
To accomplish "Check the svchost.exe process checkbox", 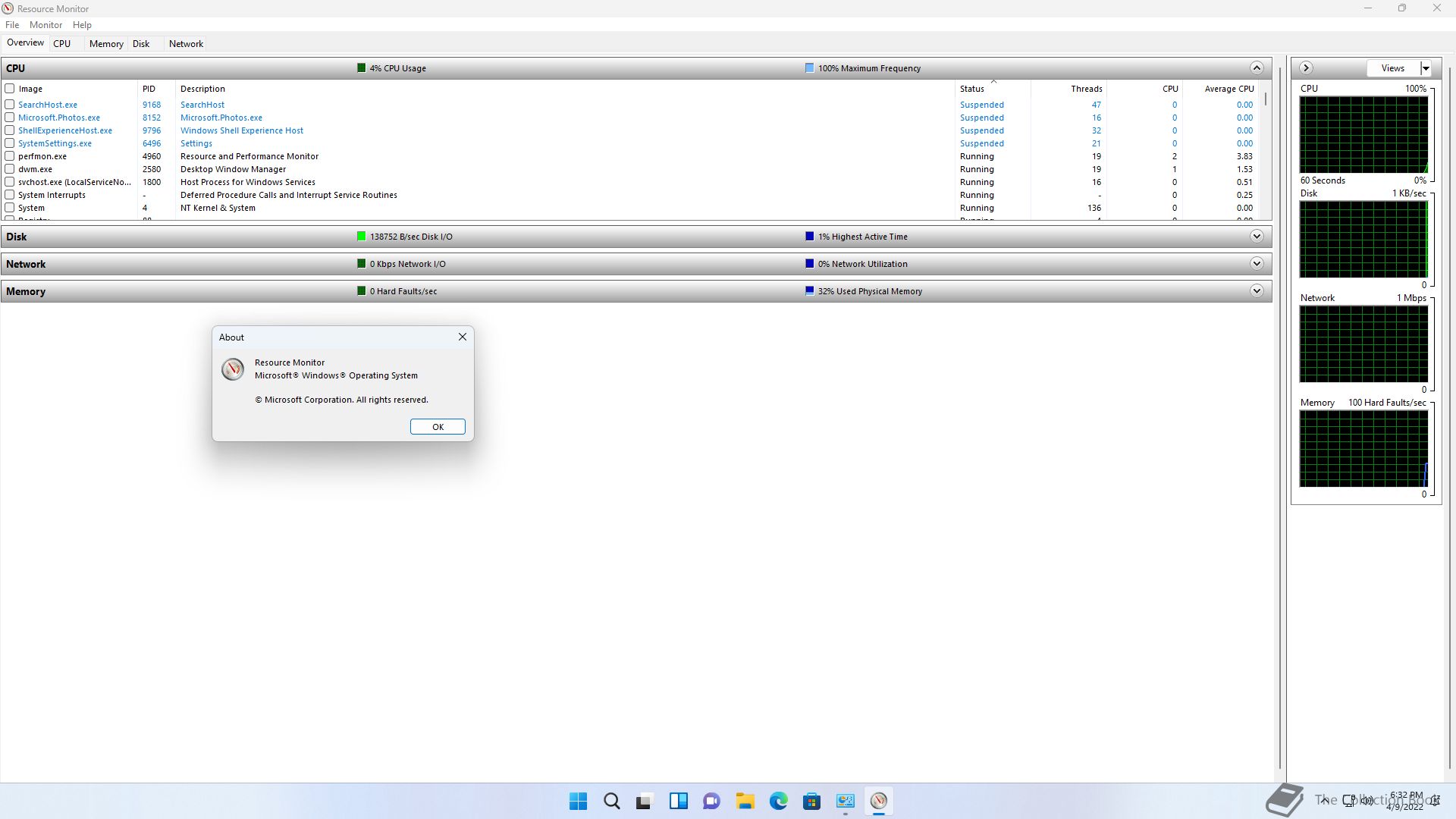I will [x=10, y=182].
